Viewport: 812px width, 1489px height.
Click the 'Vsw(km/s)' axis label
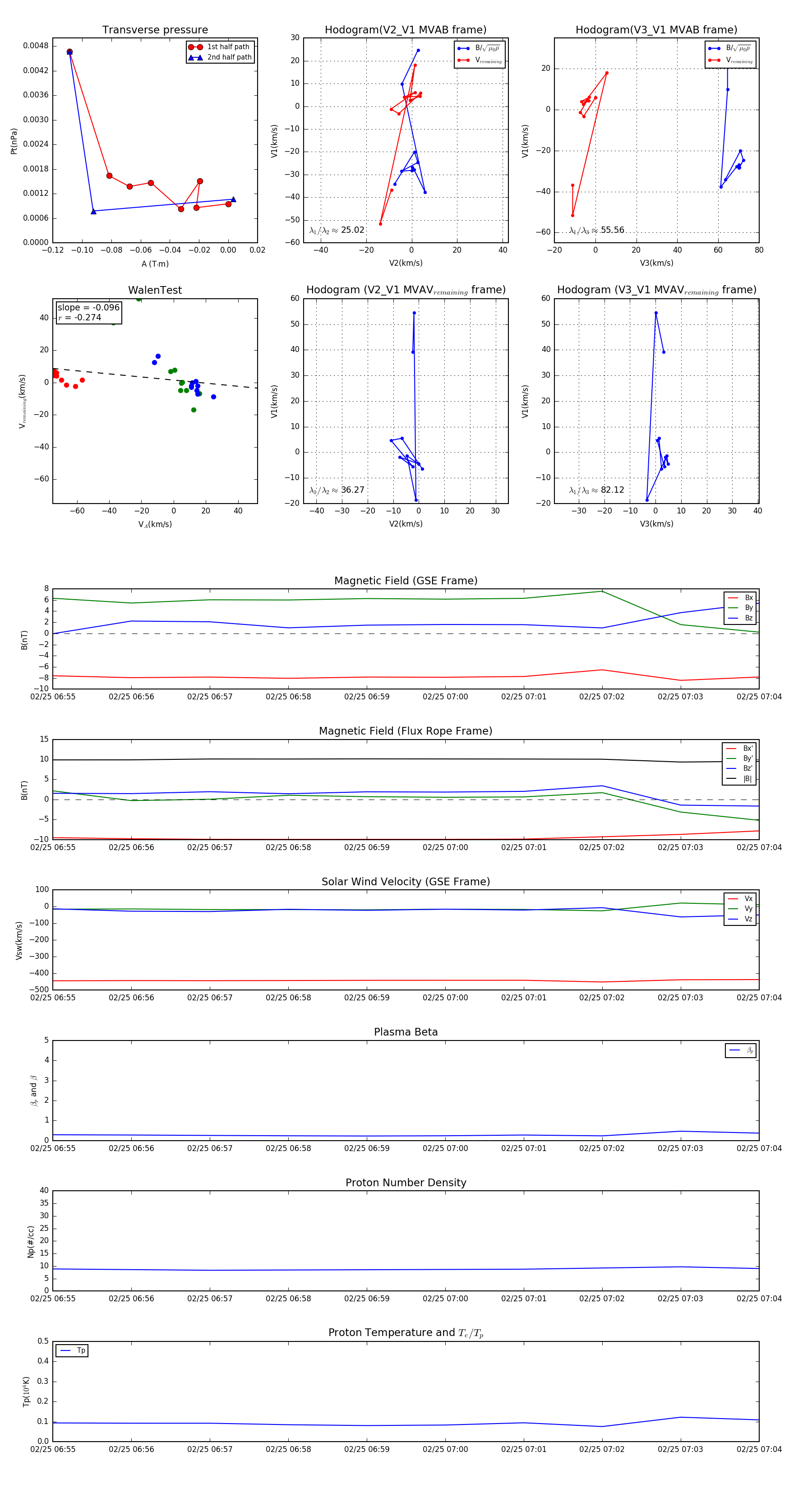coord(19,940)
